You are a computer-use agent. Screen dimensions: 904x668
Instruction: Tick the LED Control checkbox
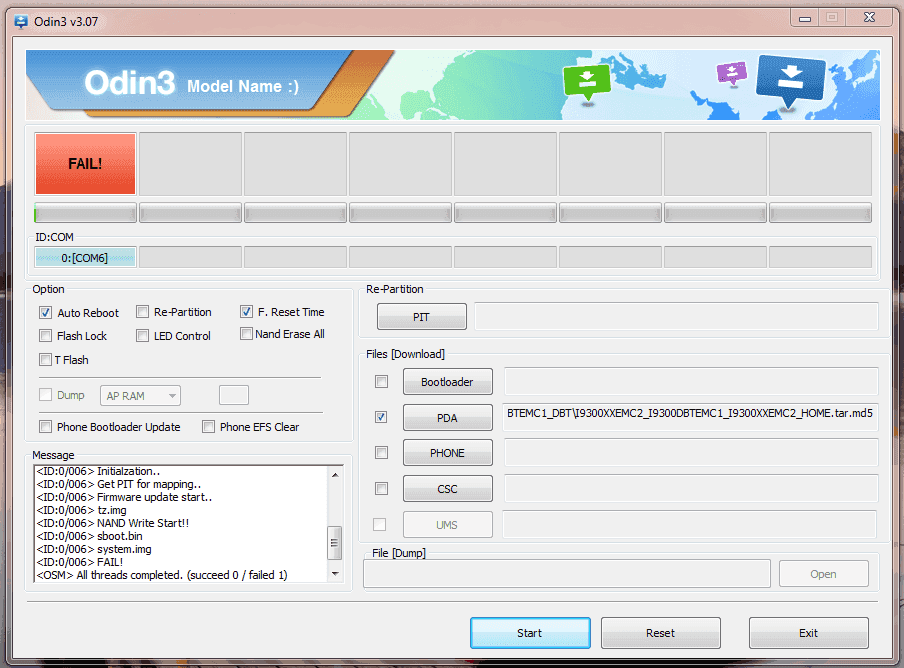[142, 335]
